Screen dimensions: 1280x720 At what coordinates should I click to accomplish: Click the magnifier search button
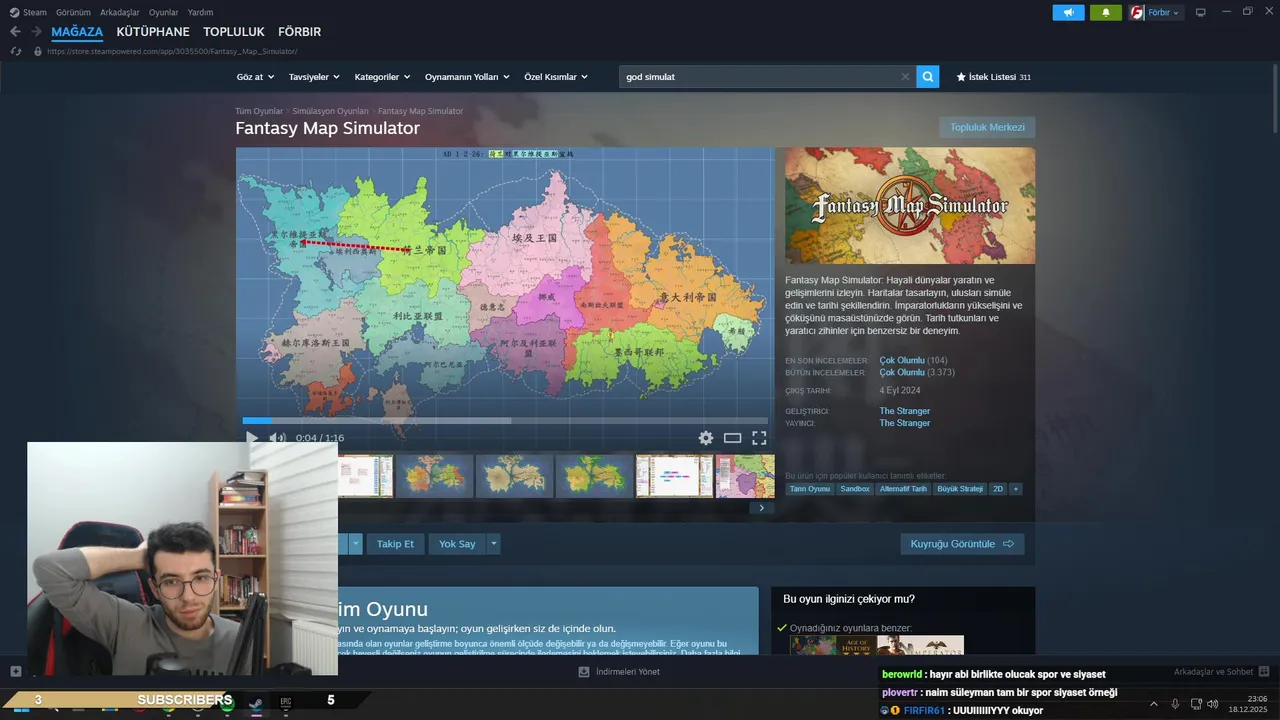[928, 76]
